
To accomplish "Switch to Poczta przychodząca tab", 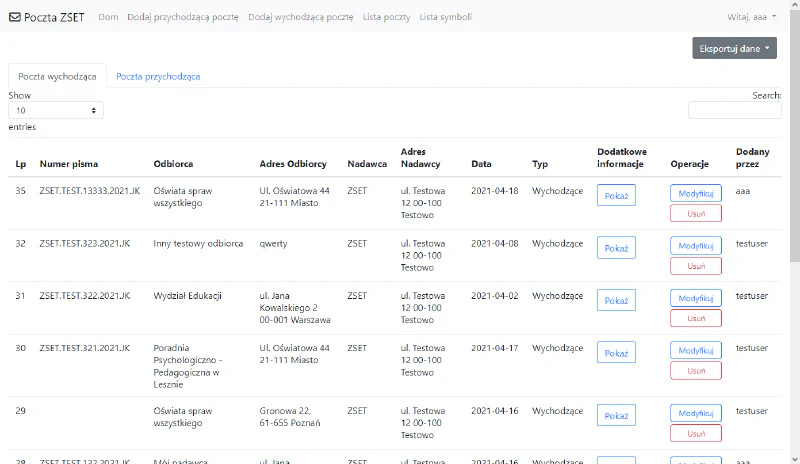I will tap(158, 76).
